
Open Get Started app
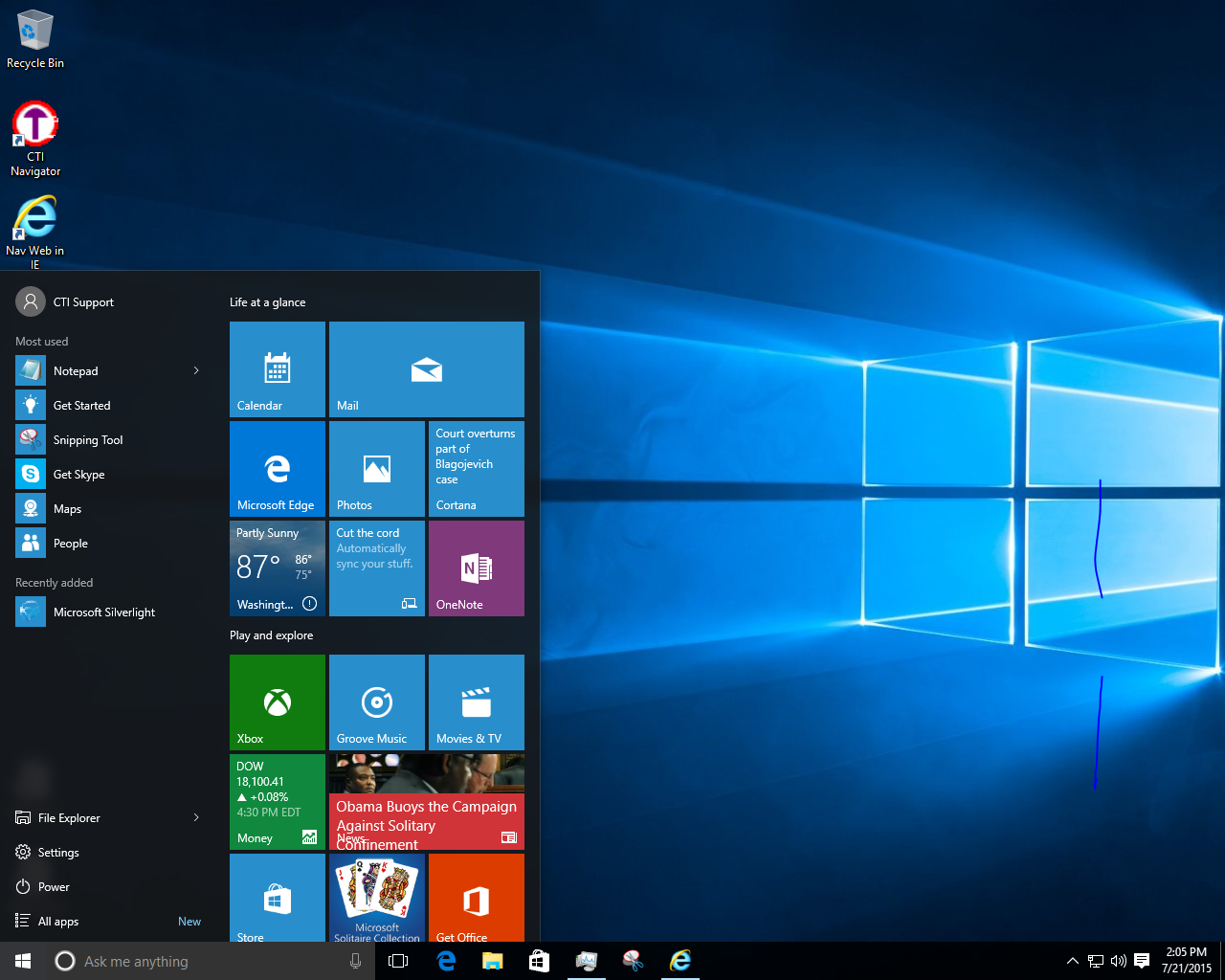point(109,405)
